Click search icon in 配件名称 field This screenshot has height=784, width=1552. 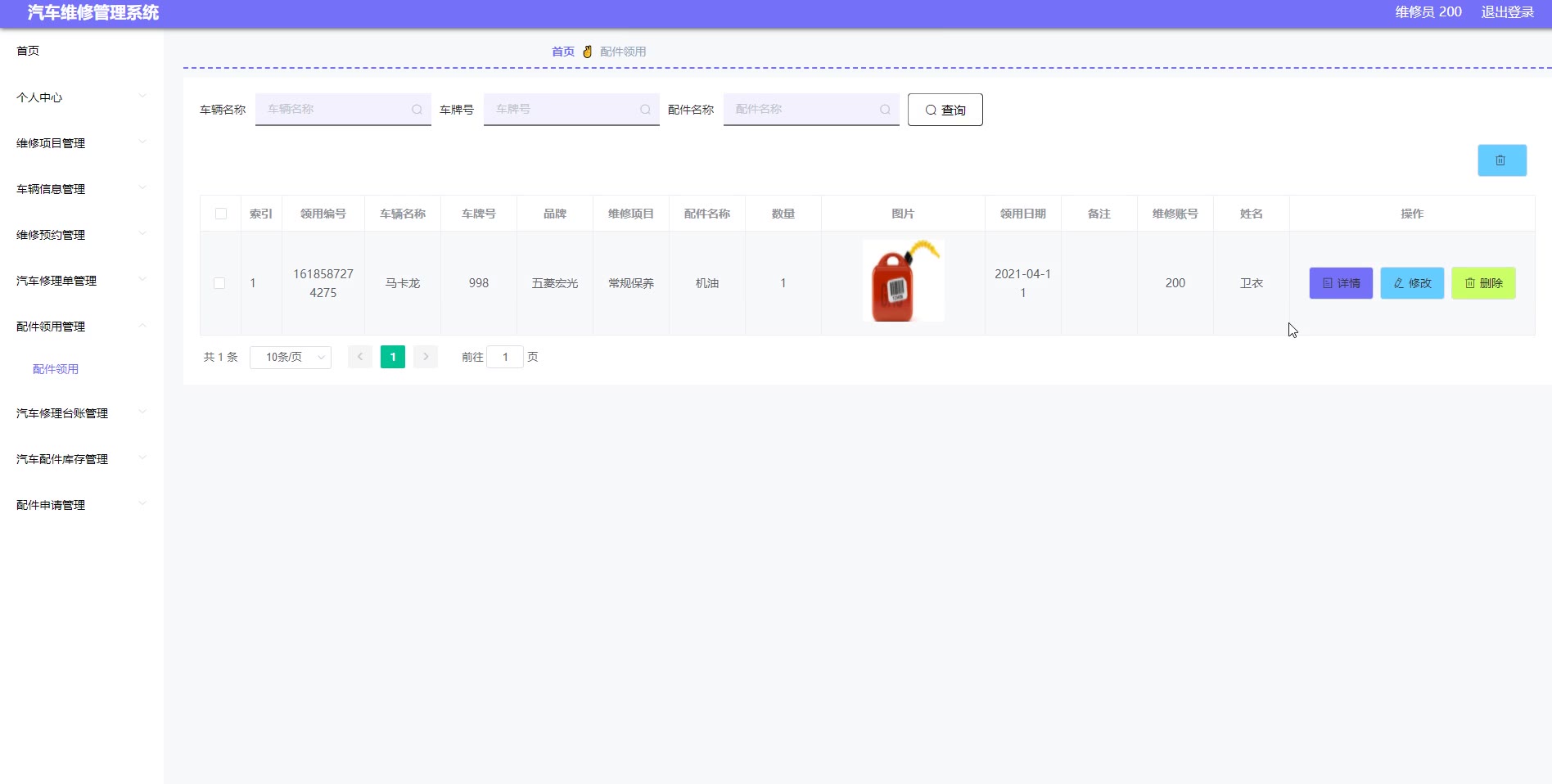coord(885,110)
